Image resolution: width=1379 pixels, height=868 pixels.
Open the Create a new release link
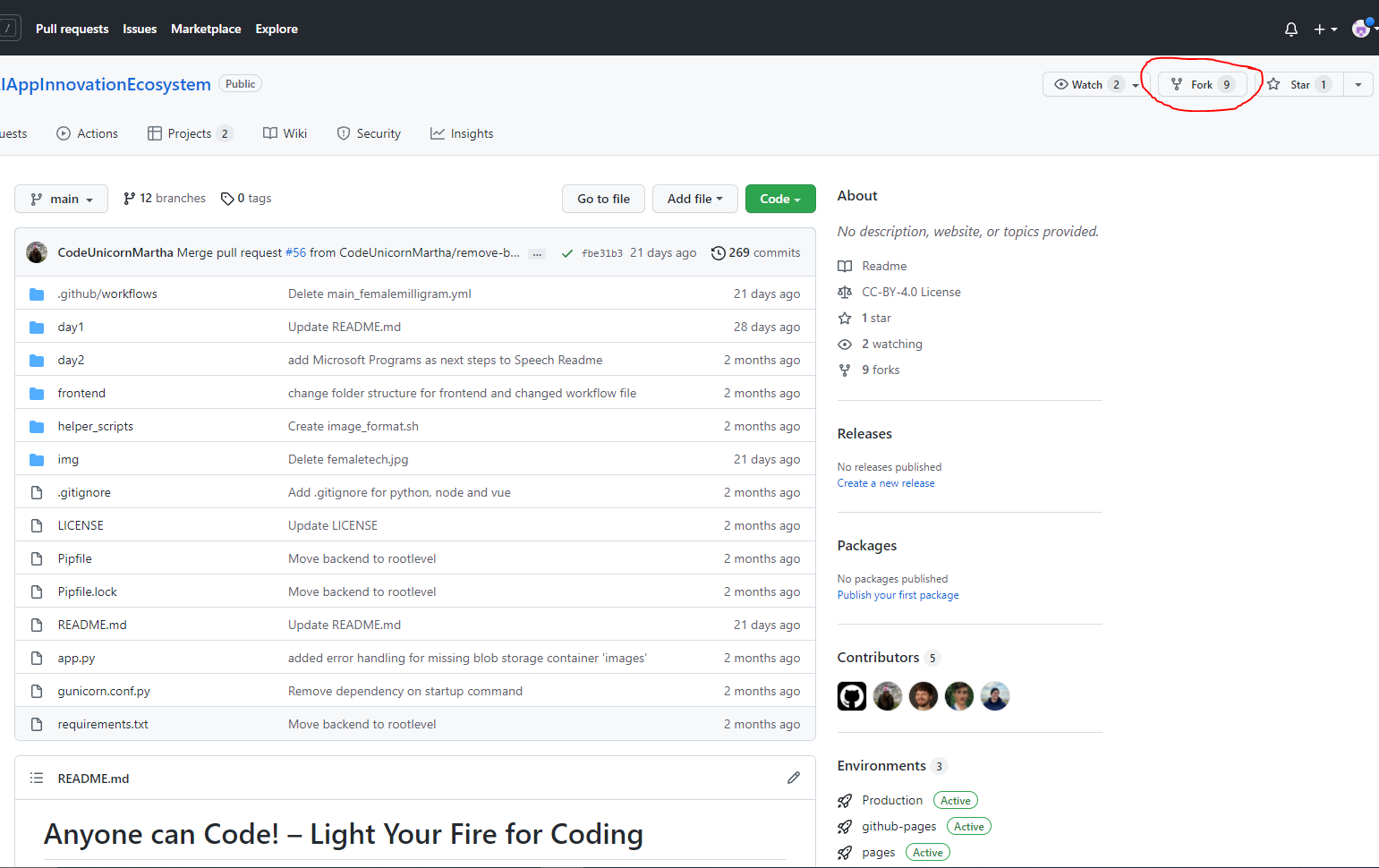(x=885, y=482)
